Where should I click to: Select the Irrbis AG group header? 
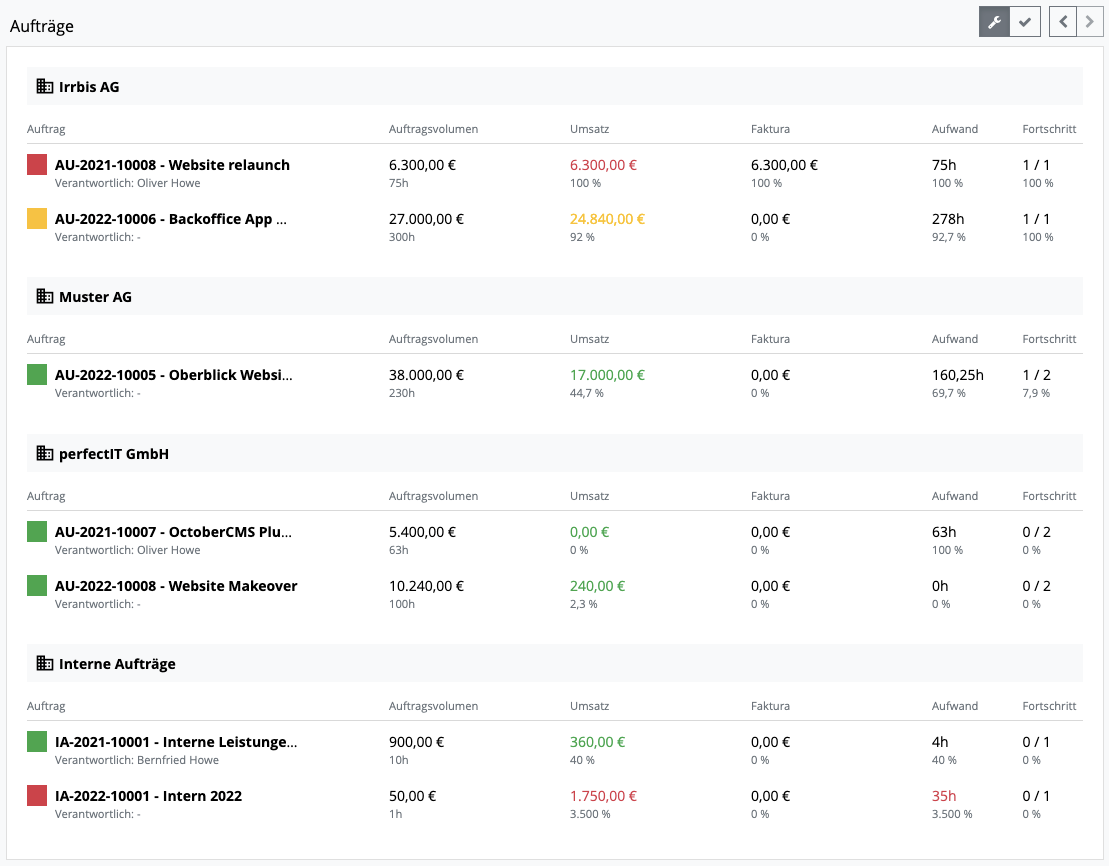[x=554, y=86]
